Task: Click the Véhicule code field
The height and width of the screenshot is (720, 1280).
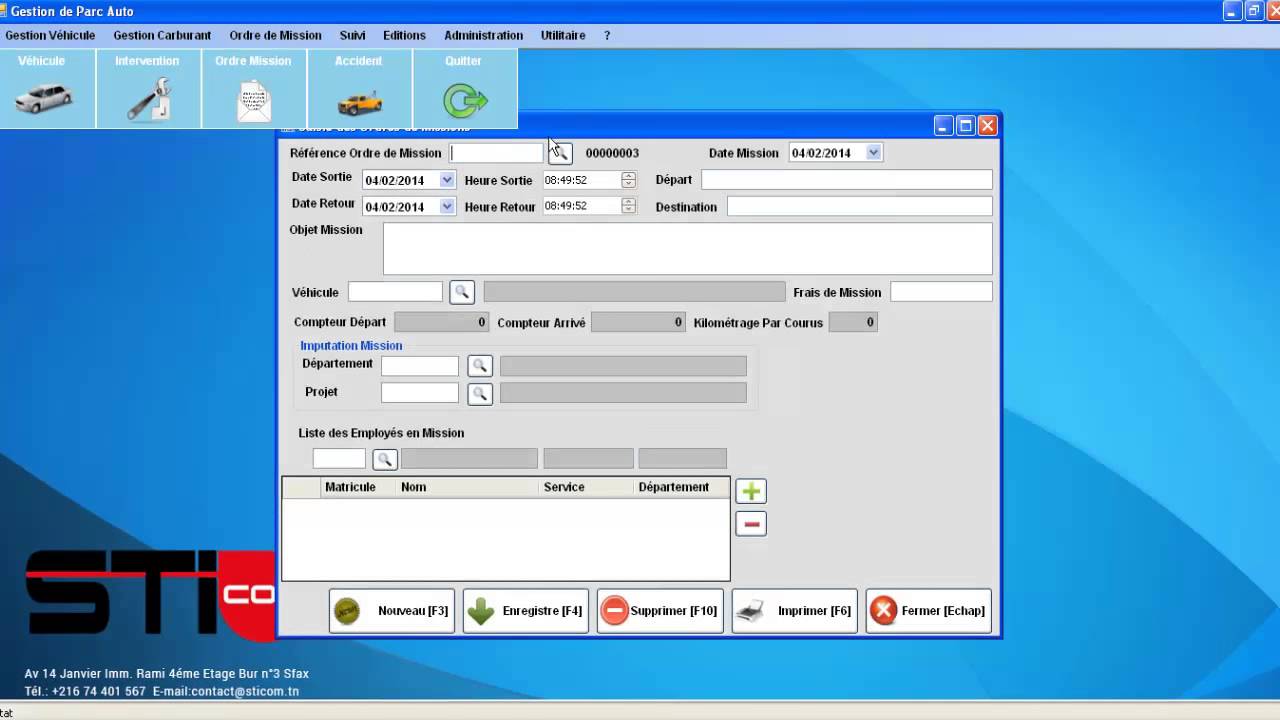Action: pos(395,292)
